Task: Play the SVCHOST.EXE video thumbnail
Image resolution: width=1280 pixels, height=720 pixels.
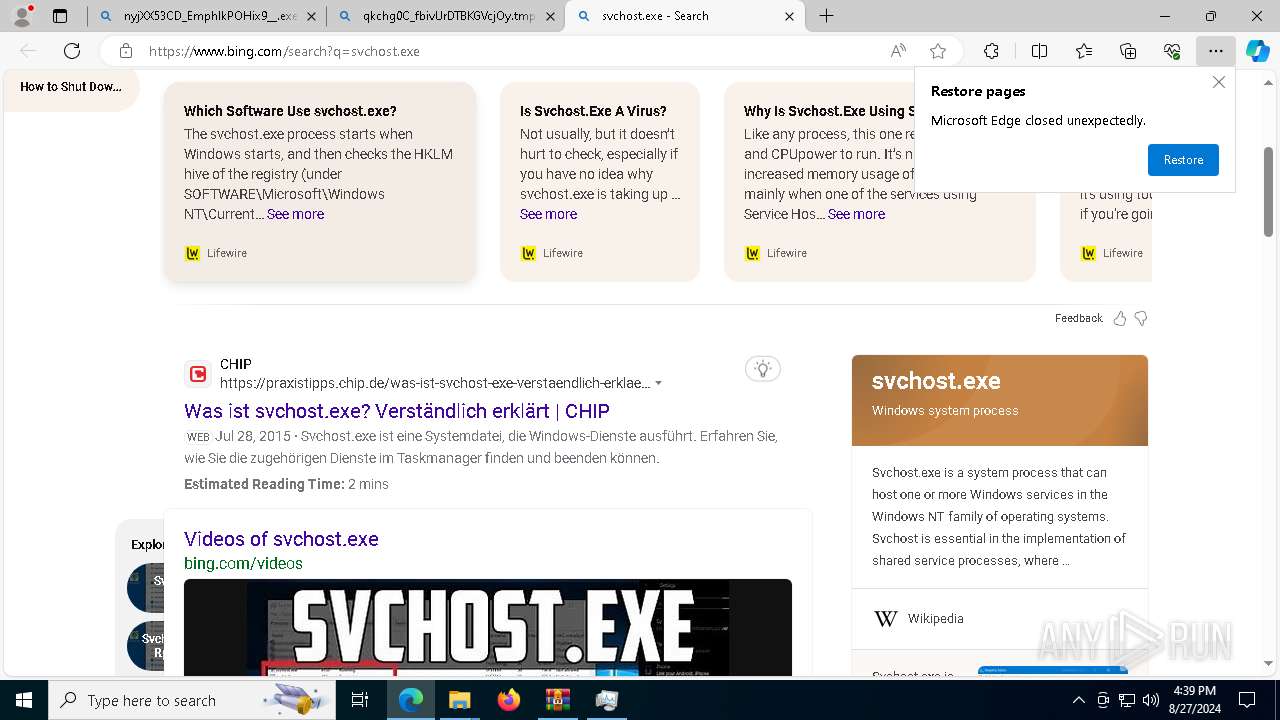Action: click(488, 628)
